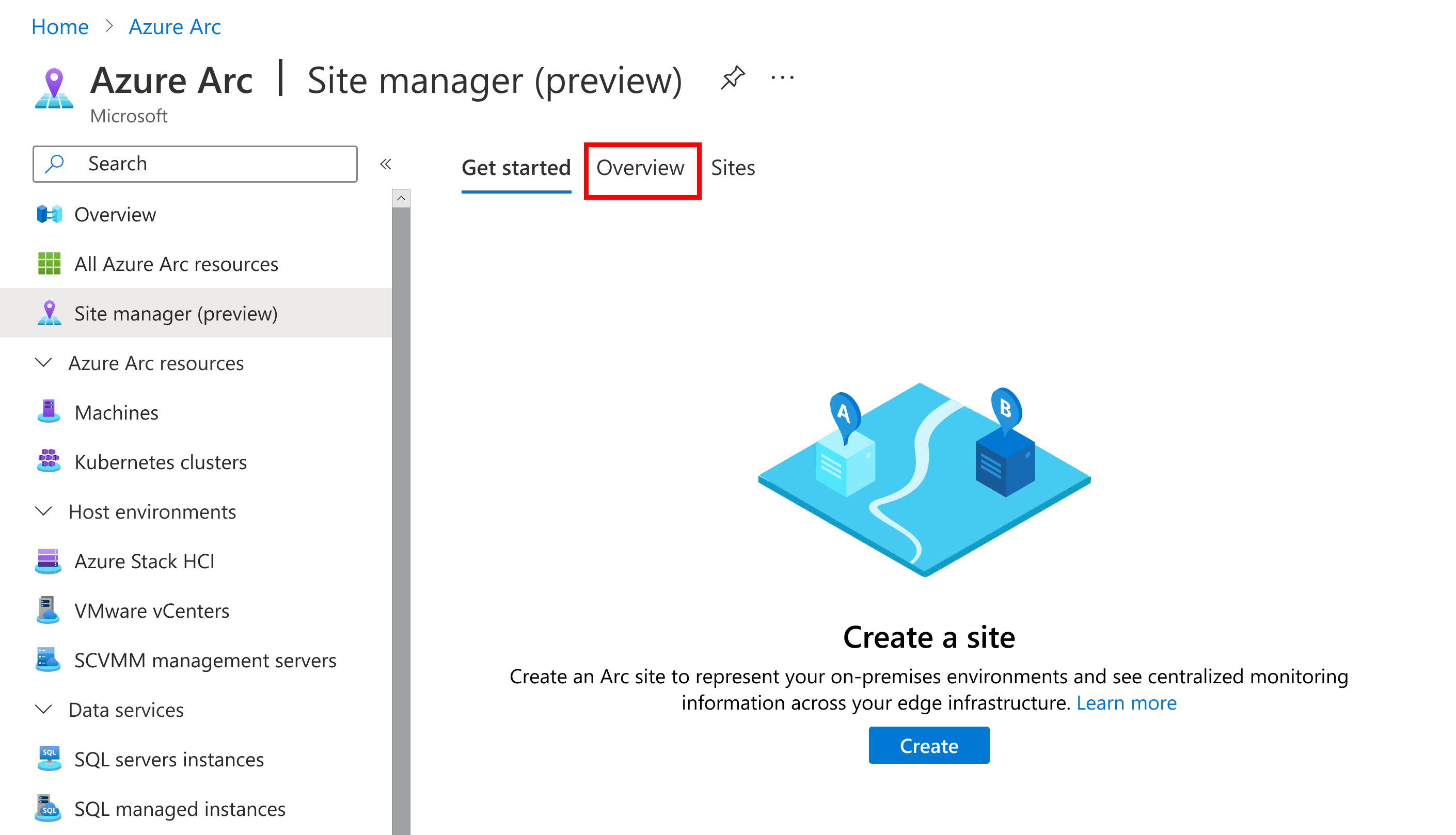This screenshot has width=1456, height=835.
Task: Click the Kubernetes clusters icon
Action: pos(50,462)
